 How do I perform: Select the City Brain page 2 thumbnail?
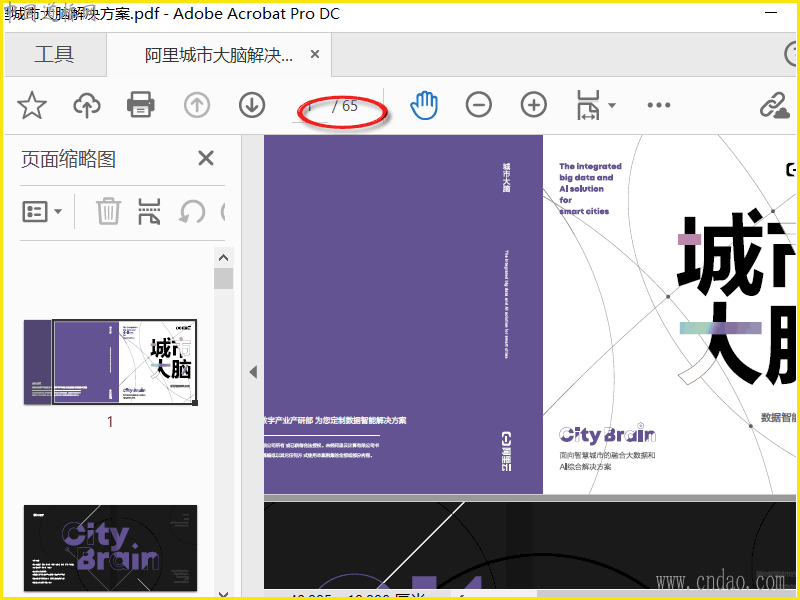110,548
